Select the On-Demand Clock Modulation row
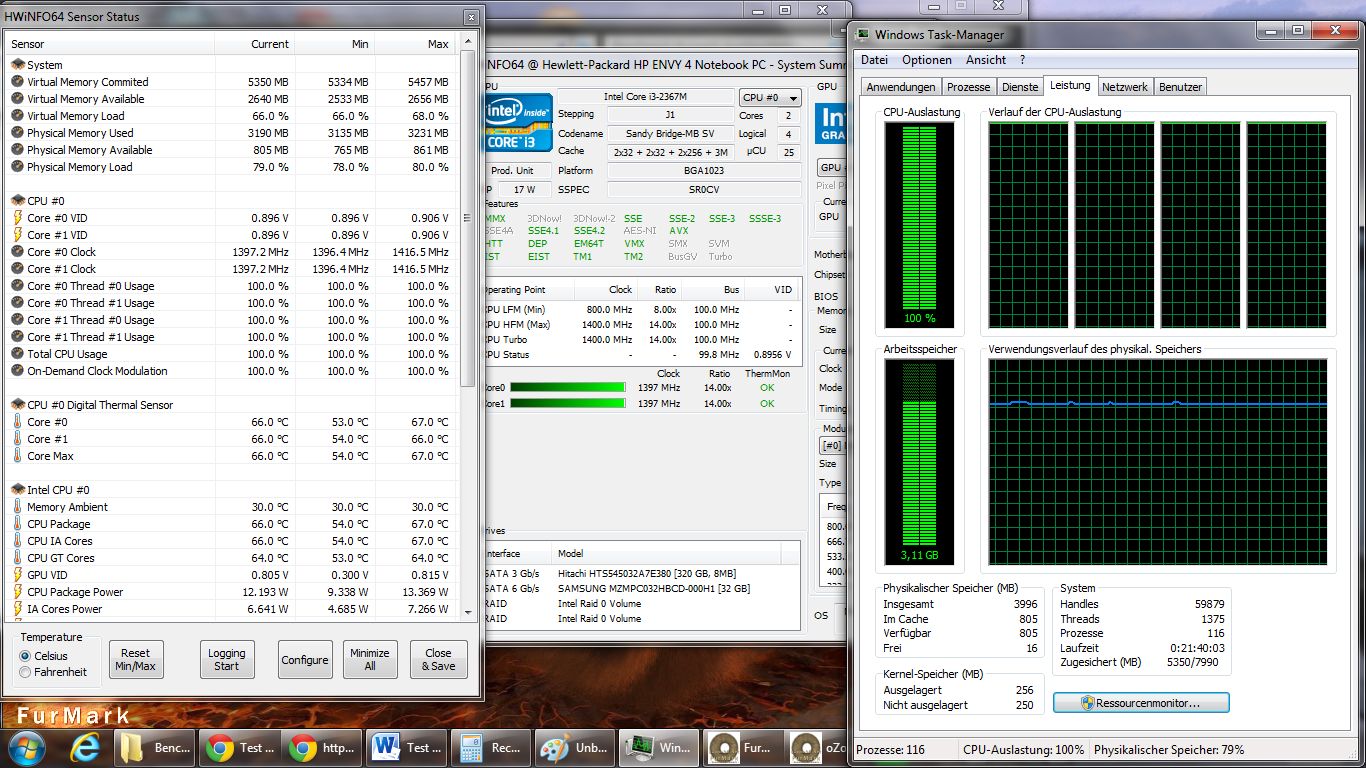Screen dimensions: 1366x768 231,371
